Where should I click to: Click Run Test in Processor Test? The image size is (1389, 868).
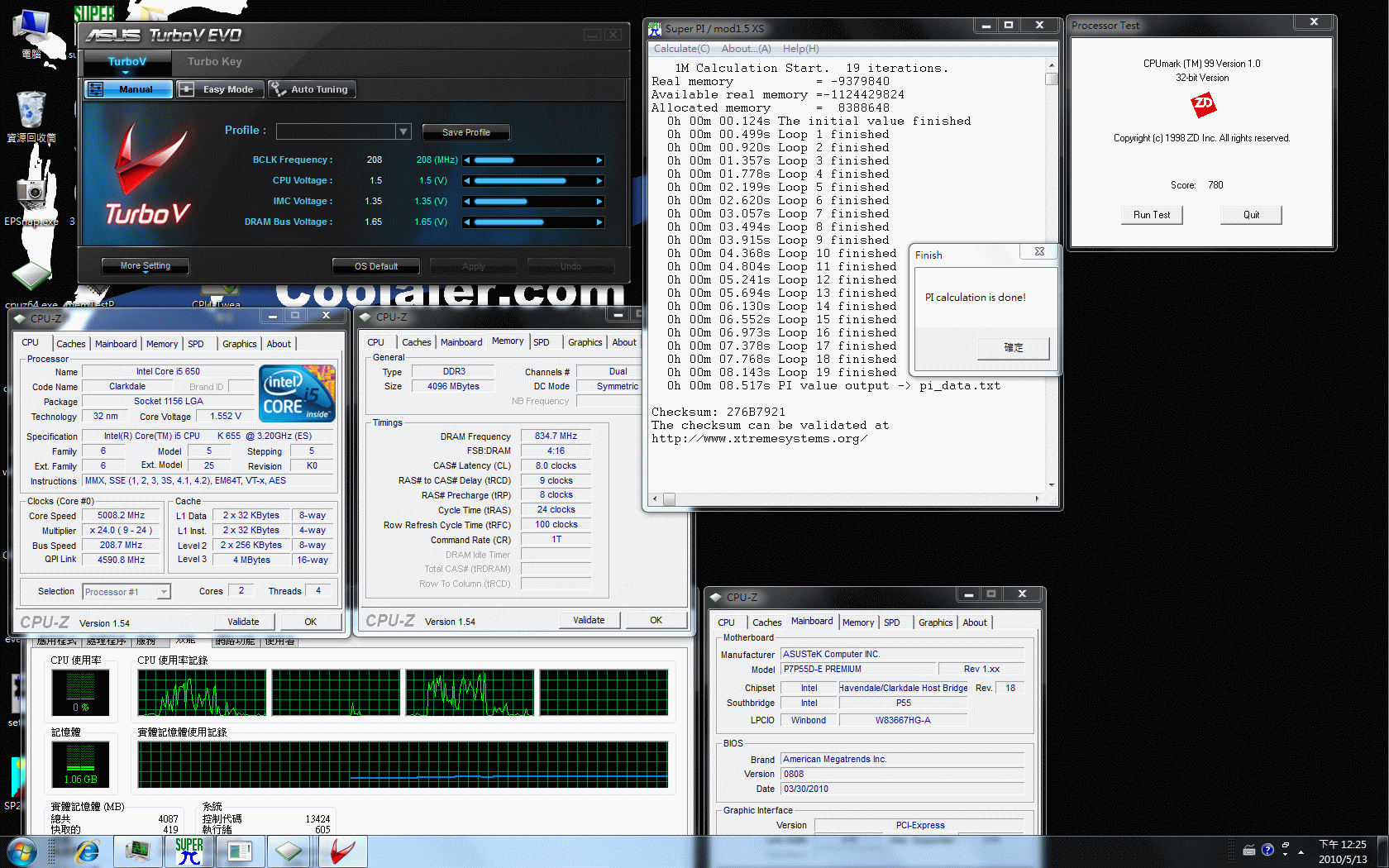pos(1152,215)
